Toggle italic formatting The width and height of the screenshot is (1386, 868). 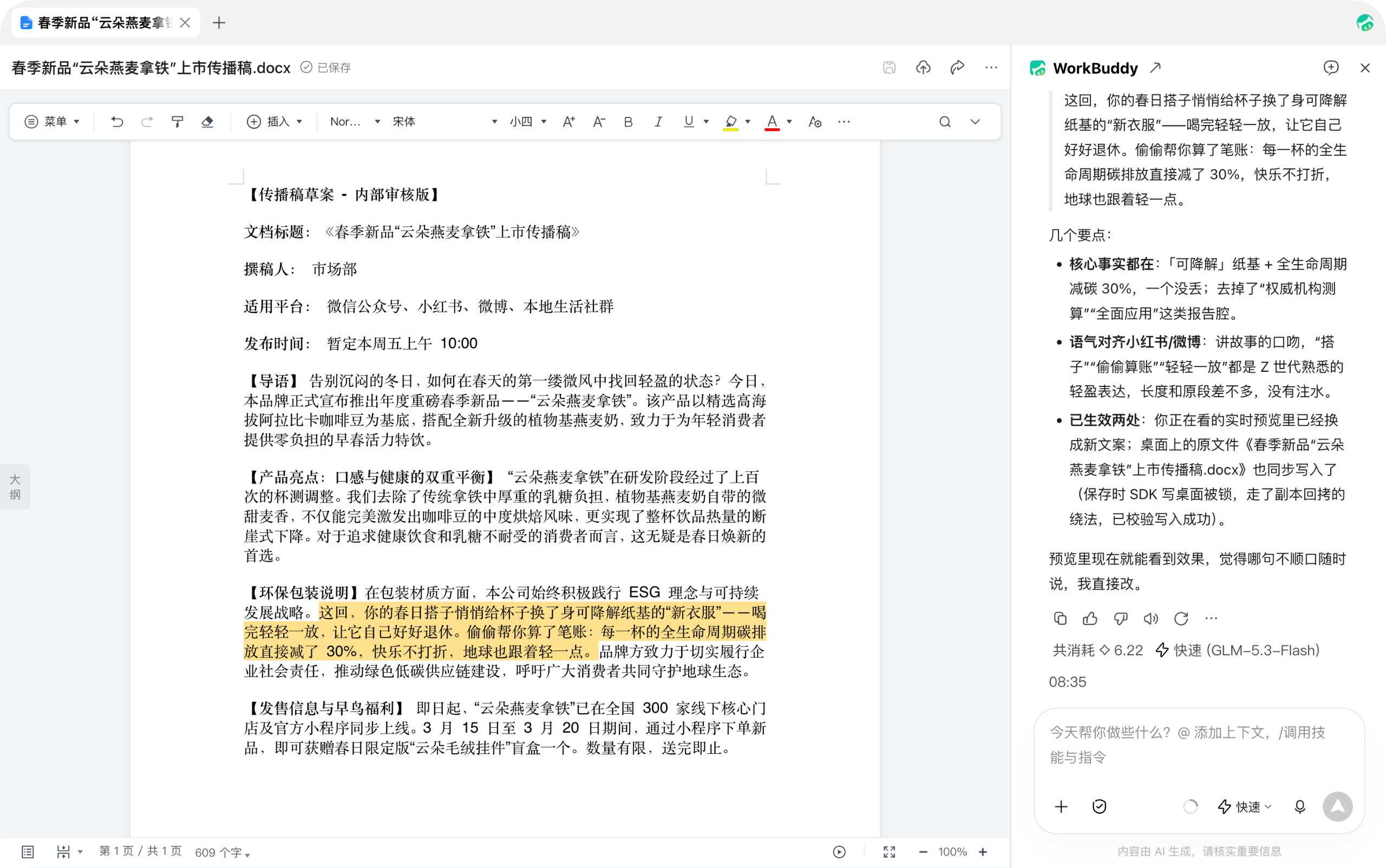pos(658,122)
